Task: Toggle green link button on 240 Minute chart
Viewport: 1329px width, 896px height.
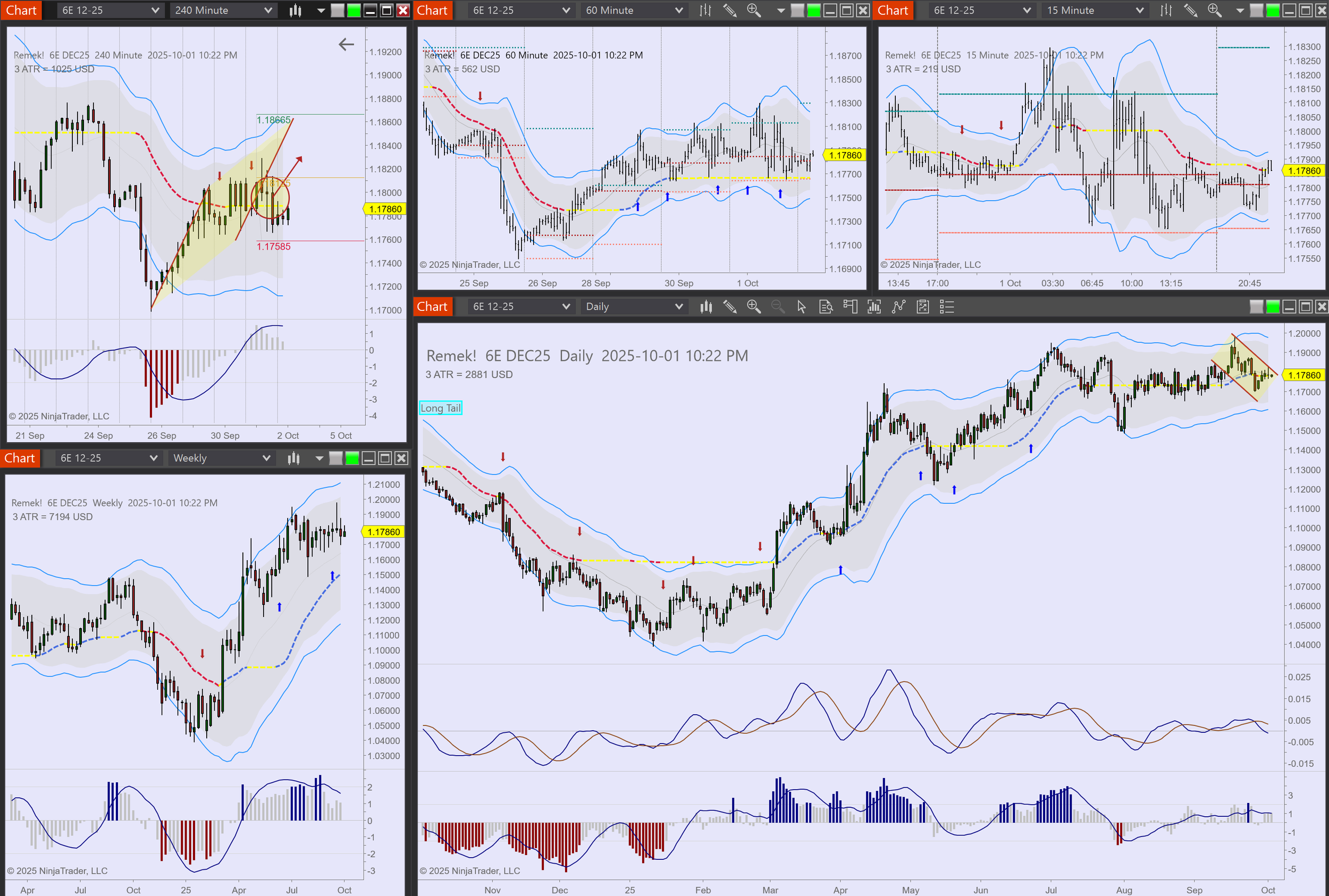Action: pos(354,10)
